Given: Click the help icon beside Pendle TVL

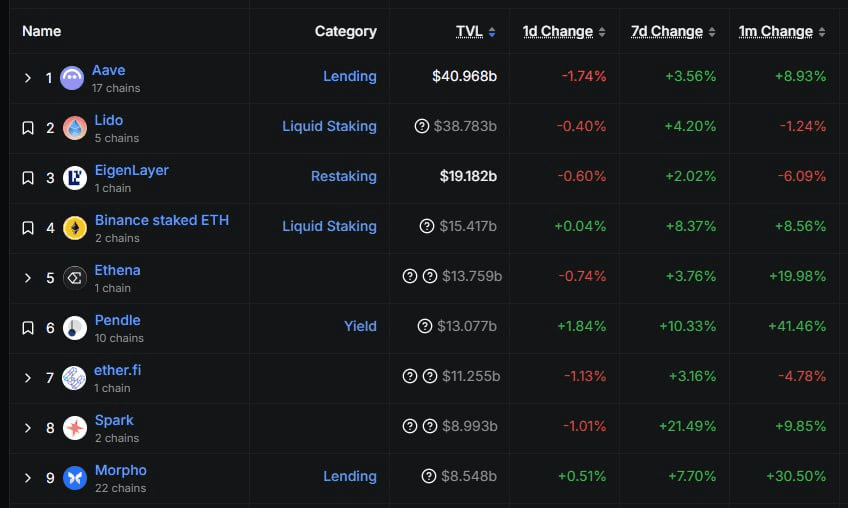Looking at the screenshot, I should point(425,326).
